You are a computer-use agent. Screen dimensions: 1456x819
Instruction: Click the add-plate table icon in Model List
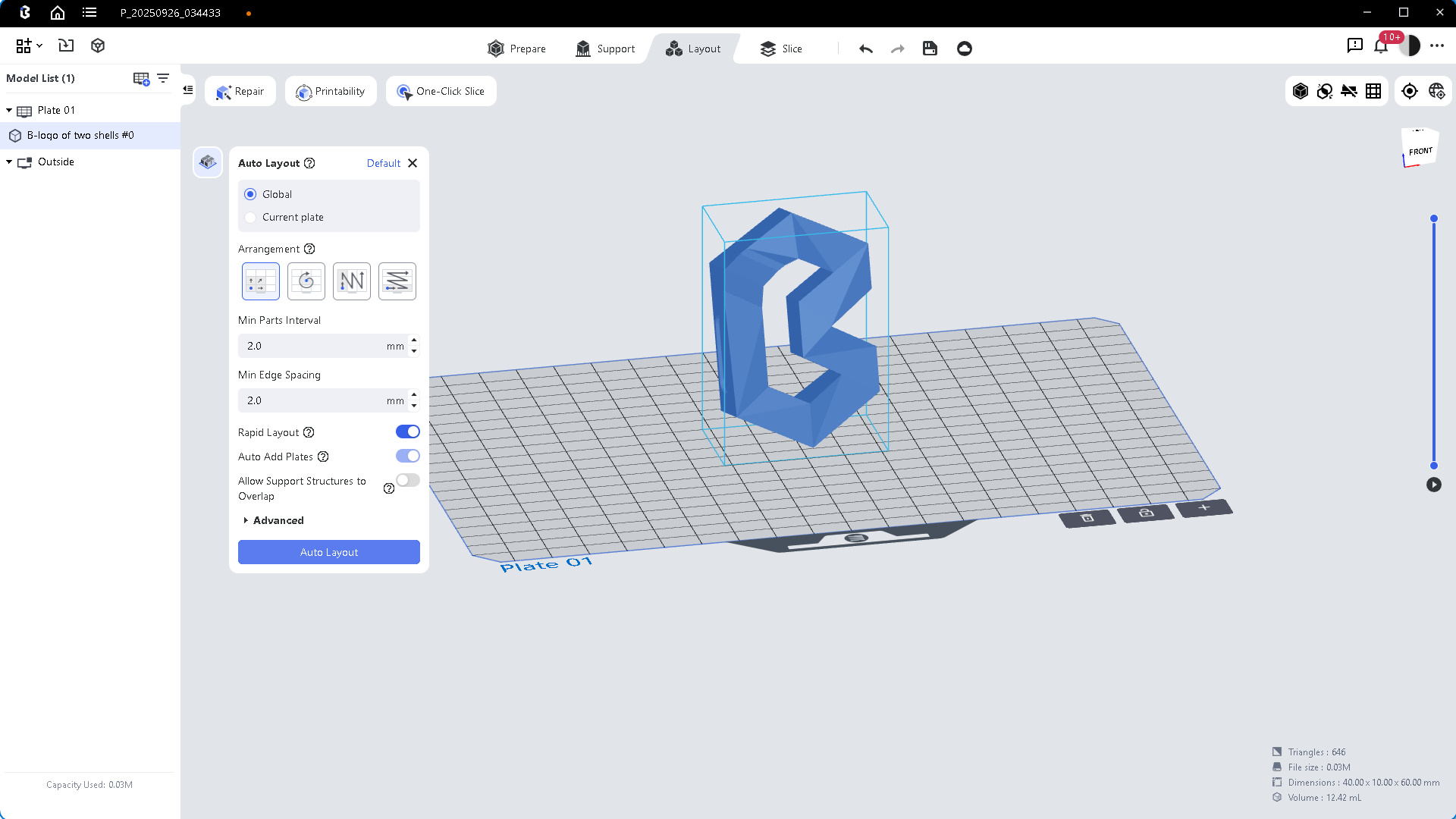(141, 79)
